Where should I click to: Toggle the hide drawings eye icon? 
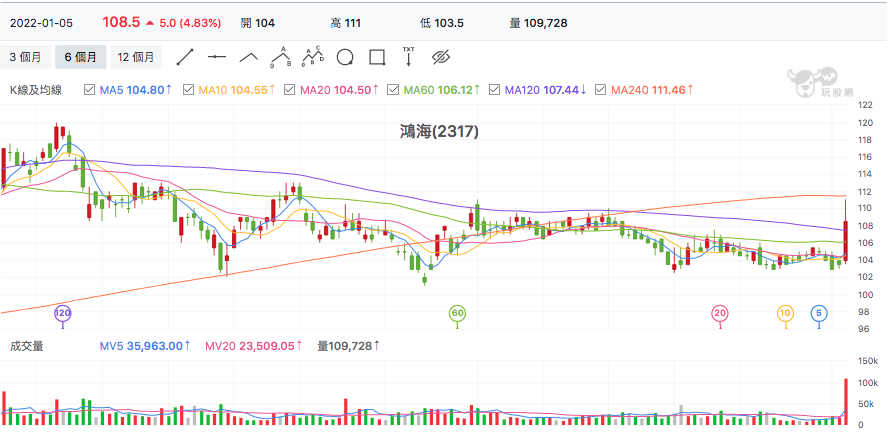point(440,57)
